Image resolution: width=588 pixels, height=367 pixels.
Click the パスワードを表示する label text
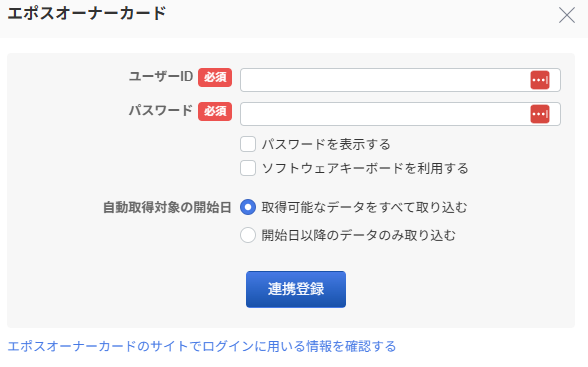coord(326,144)
